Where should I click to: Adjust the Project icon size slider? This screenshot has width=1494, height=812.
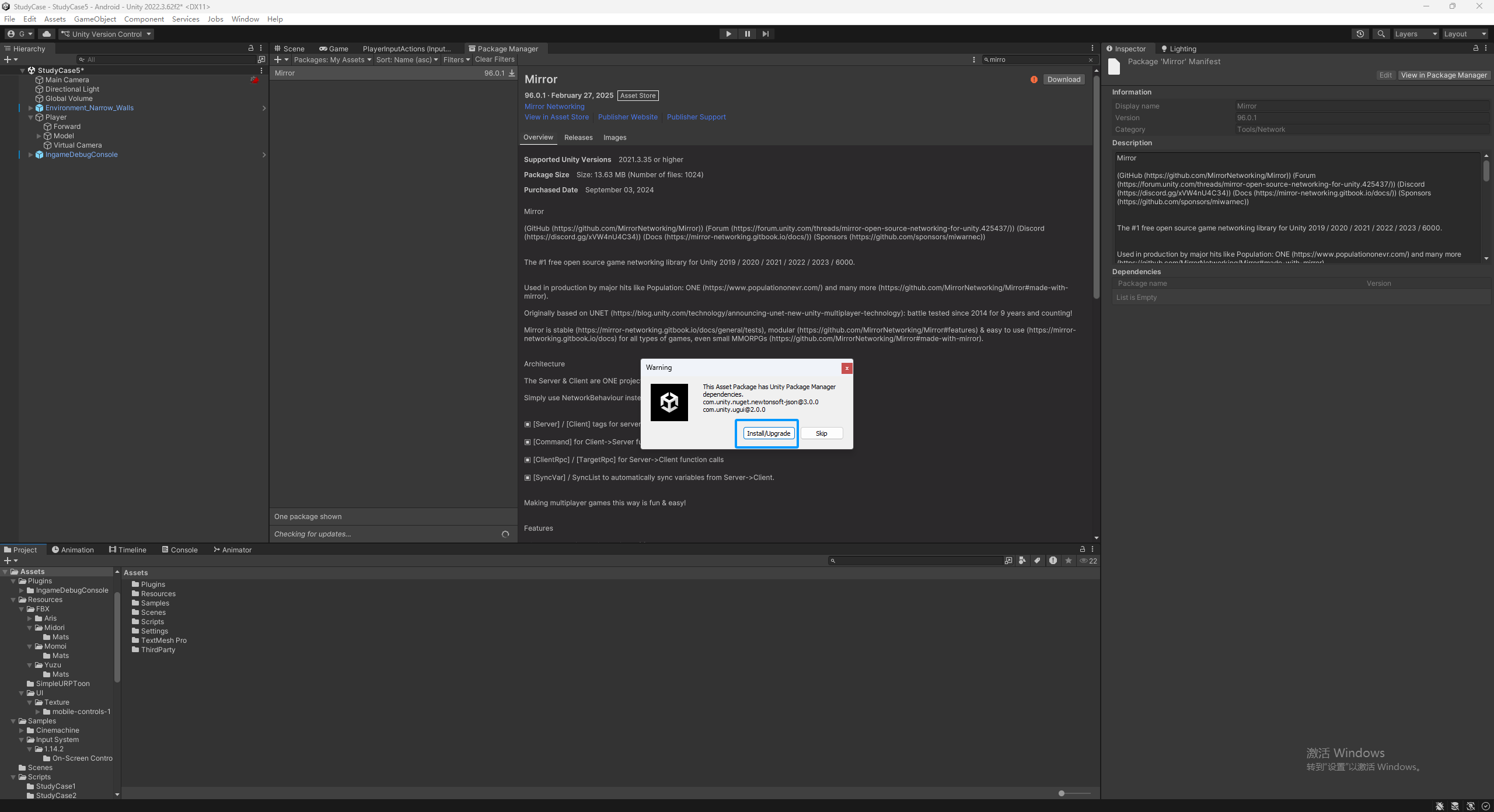1062,793
